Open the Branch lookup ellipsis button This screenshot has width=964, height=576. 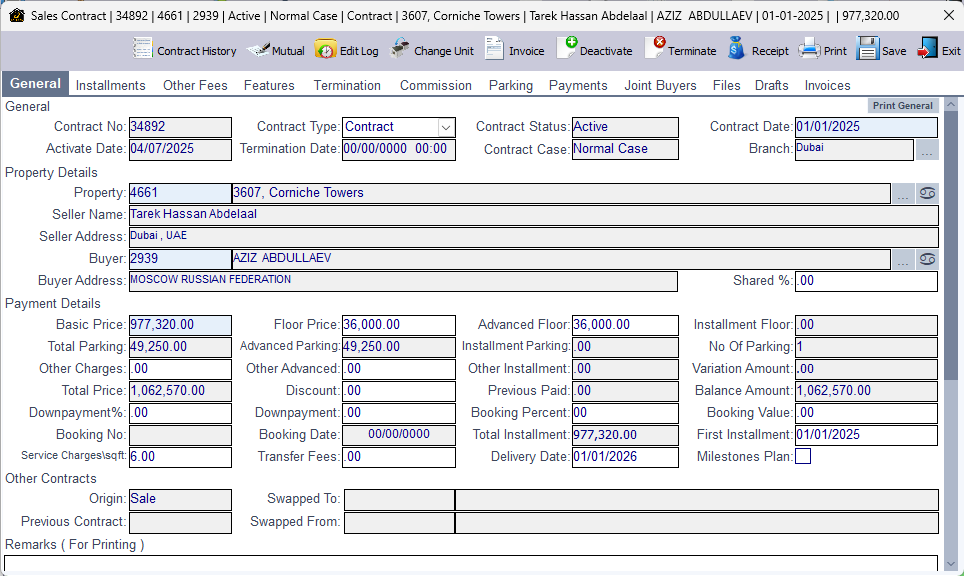927,150
